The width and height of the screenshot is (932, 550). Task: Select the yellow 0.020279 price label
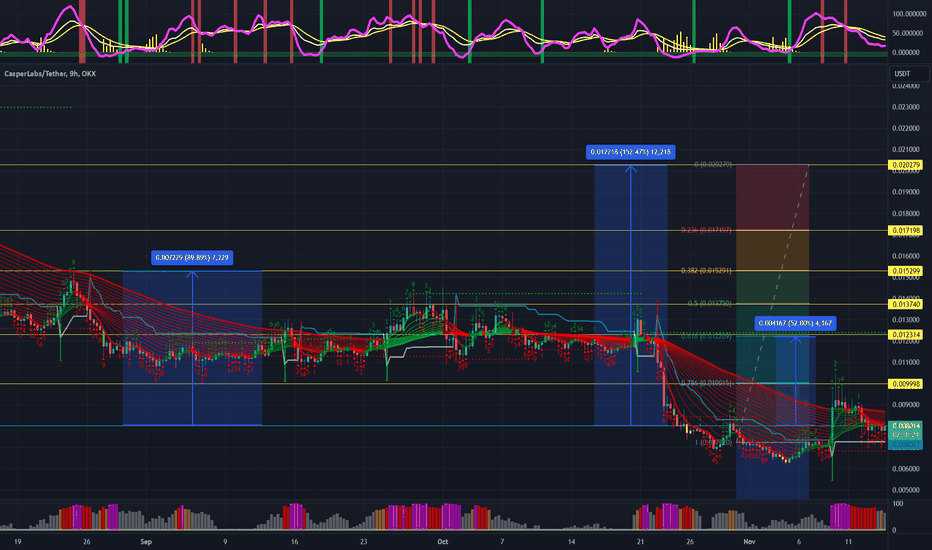pyautogui.click(x=905, y=165)
